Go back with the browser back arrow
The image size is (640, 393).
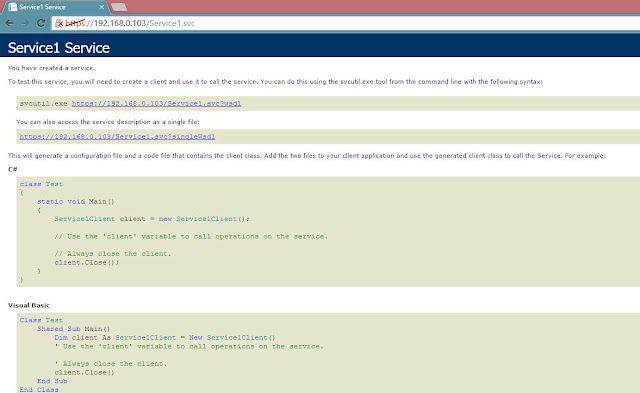coord(9,23)
